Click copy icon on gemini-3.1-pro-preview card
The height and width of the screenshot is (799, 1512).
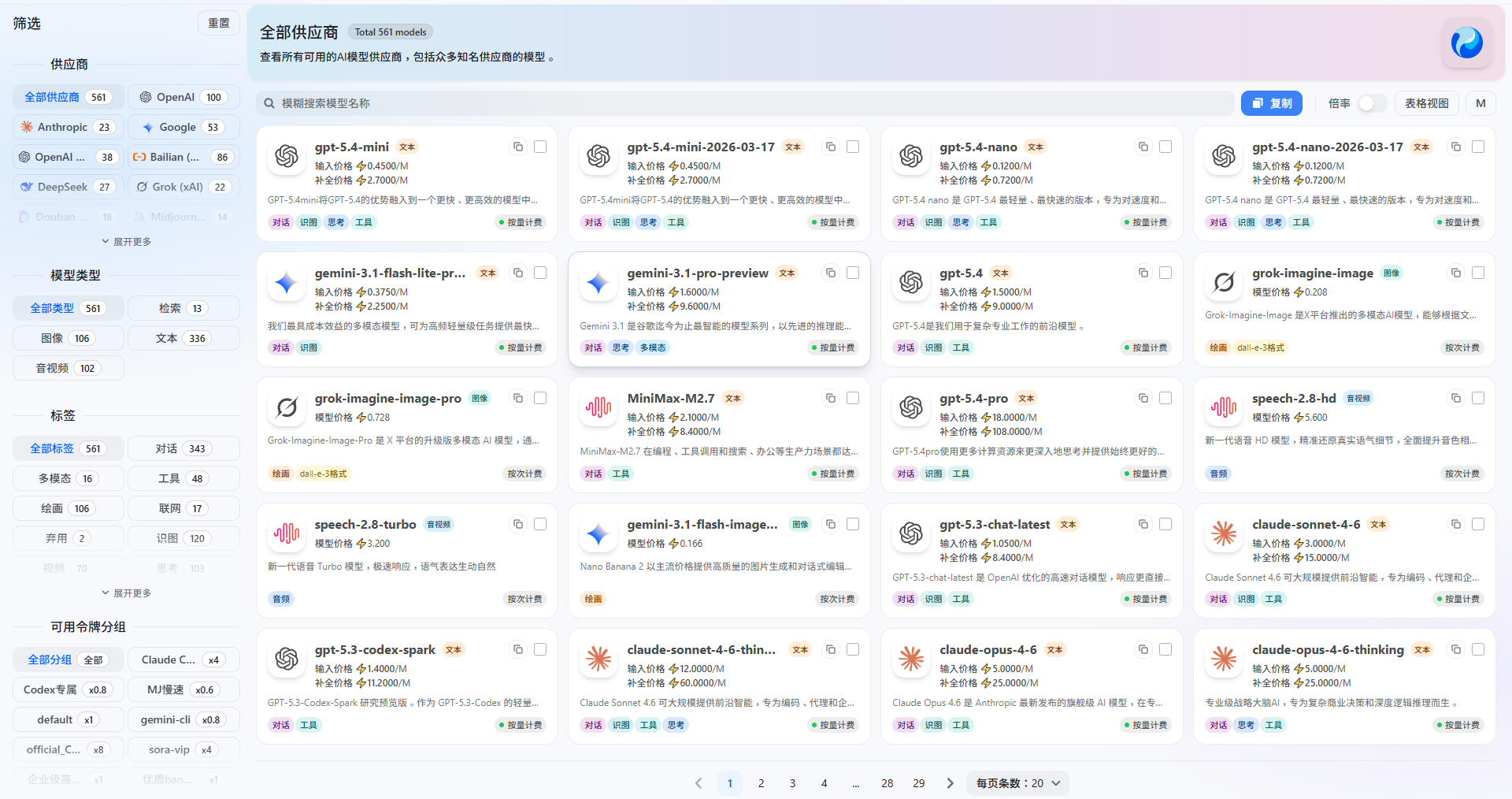[831, 273]
